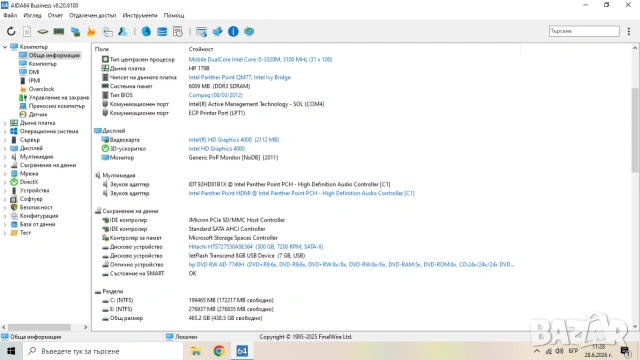Open the Отчет menu
The width and height of the screenshot is (640, 360).
55,15
